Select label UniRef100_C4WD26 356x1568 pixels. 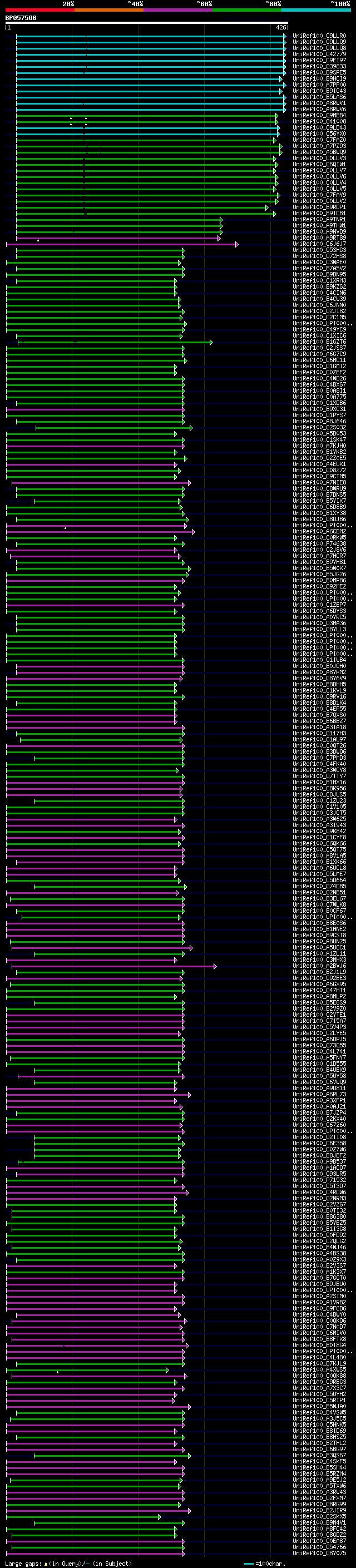[319, 379]
